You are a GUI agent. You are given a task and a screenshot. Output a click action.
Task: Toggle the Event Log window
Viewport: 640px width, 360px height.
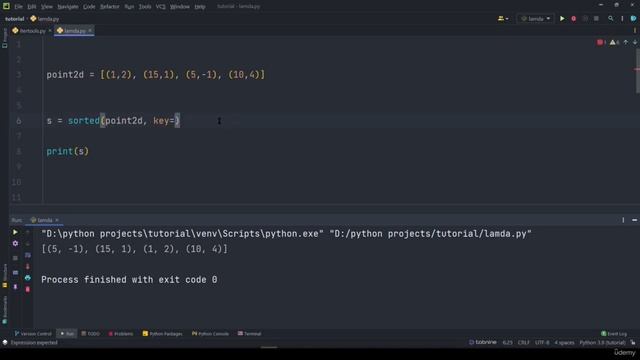614,333
